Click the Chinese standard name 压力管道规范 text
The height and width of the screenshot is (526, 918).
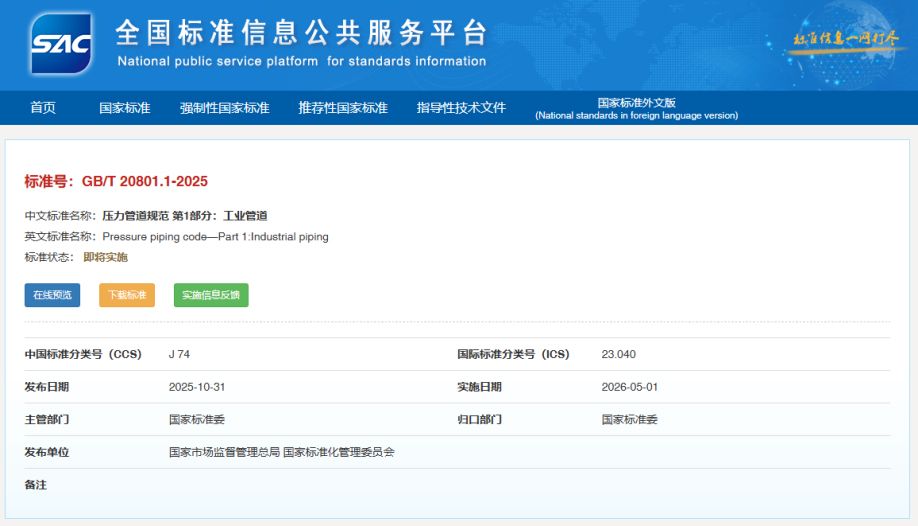coord(185,216)
